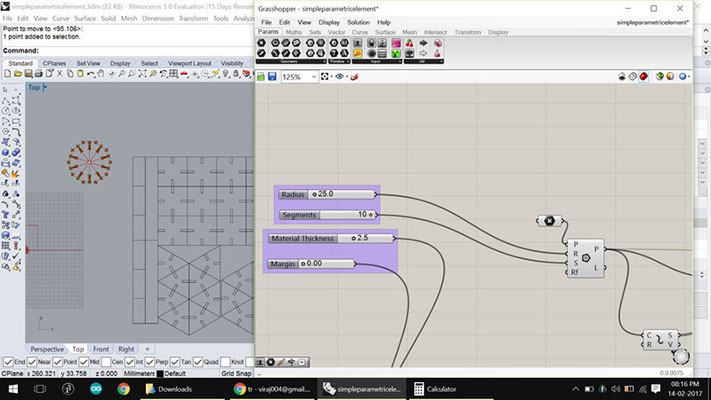Add a new viewport tab with plus button
The image size is (711, 400).
(147, 349)
